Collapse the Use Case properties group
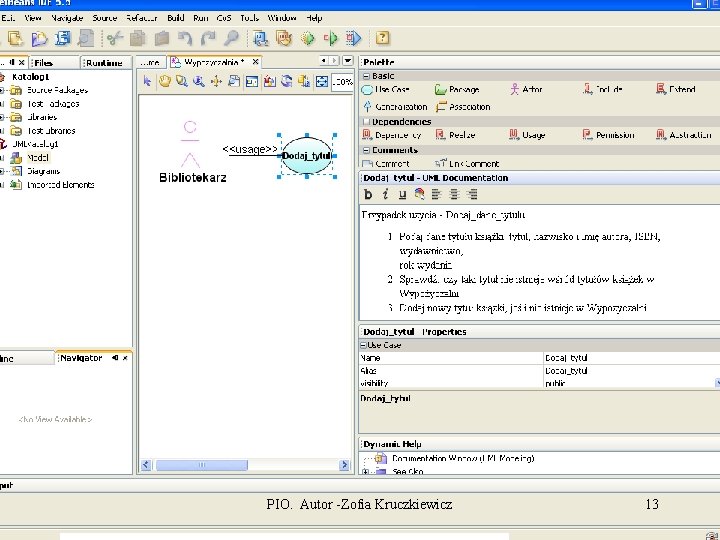This screenshot has width=720, height=540. 363,345
